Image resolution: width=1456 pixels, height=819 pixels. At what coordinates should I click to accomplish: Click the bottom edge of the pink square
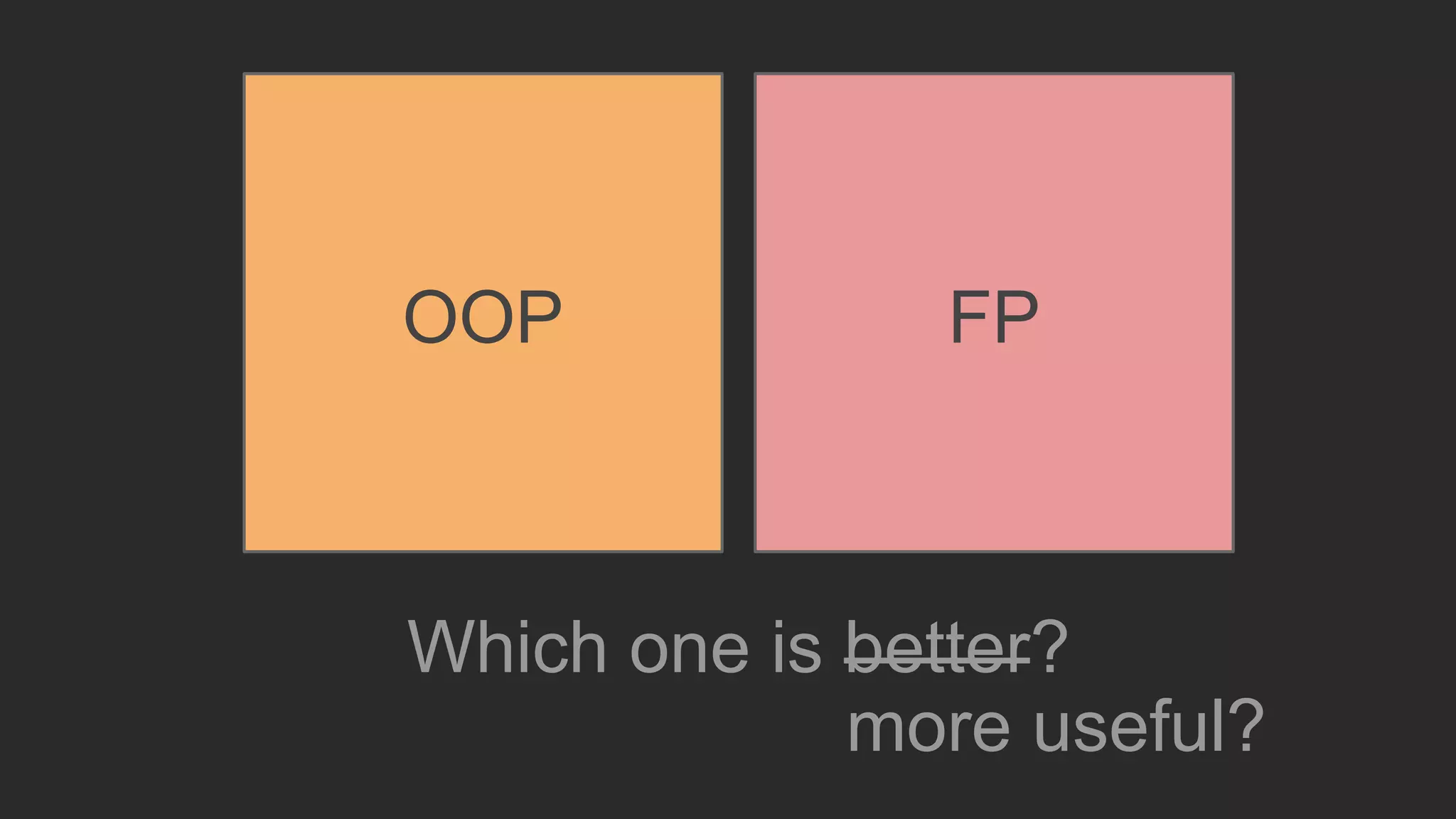coord(994,550)
